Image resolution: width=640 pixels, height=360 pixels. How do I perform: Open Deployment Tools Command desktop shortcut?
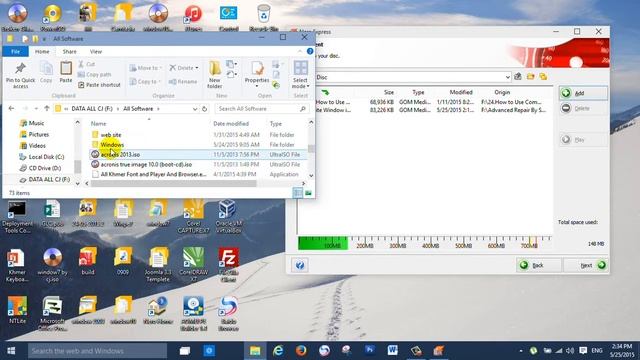click(x=17, y=216)
